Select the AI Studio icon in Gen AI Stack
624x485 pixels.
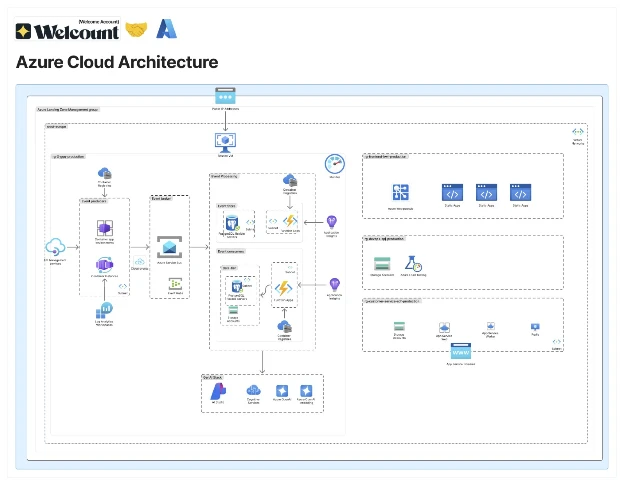pyautogui.click(x=218, y=392)
